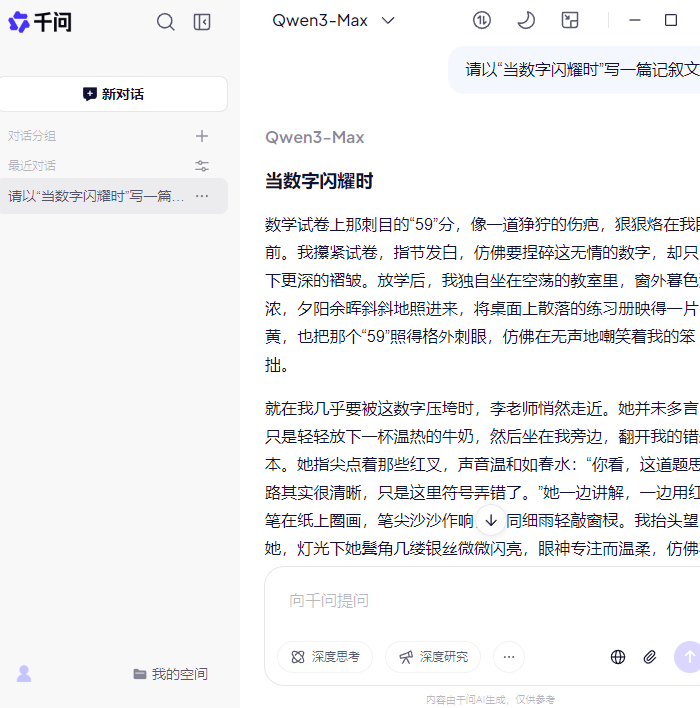This screenshot has height=708, width=700.
Task: Select the 当数字闪耀时 conversation in history
Action: point(96,196)
